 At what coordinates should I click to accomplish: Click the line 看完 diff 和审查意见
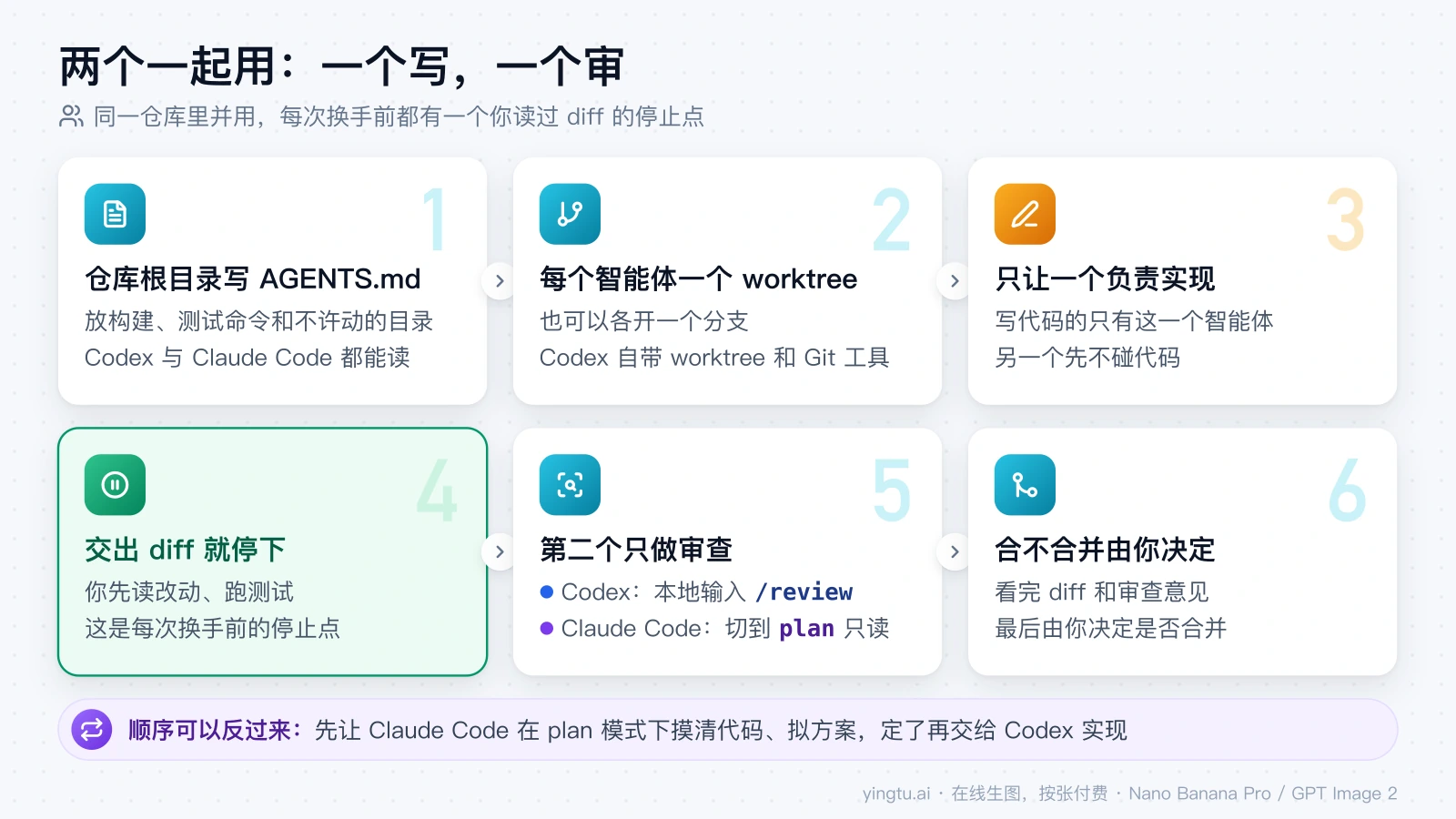coord(1102,592)
